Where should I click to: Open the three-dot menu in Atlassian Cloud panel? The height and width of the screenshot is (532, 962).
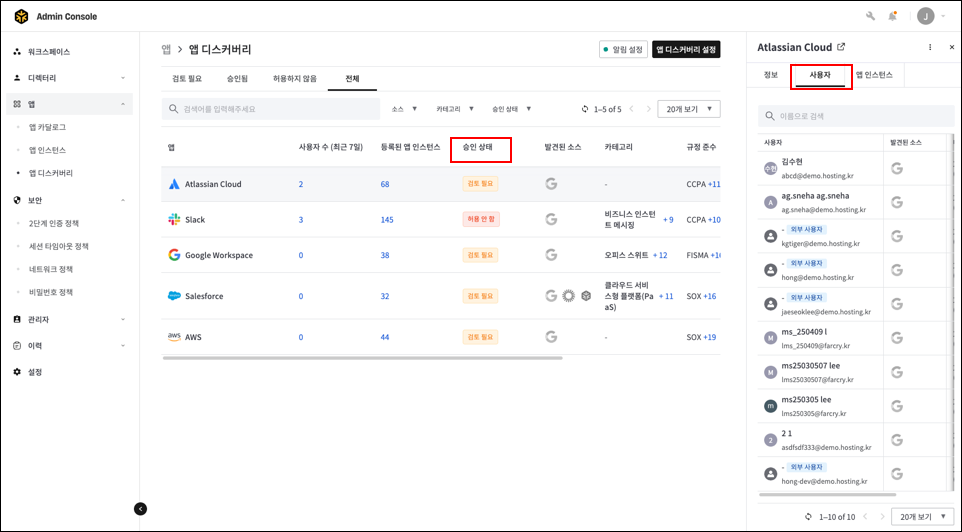click(x=930, y=47)
